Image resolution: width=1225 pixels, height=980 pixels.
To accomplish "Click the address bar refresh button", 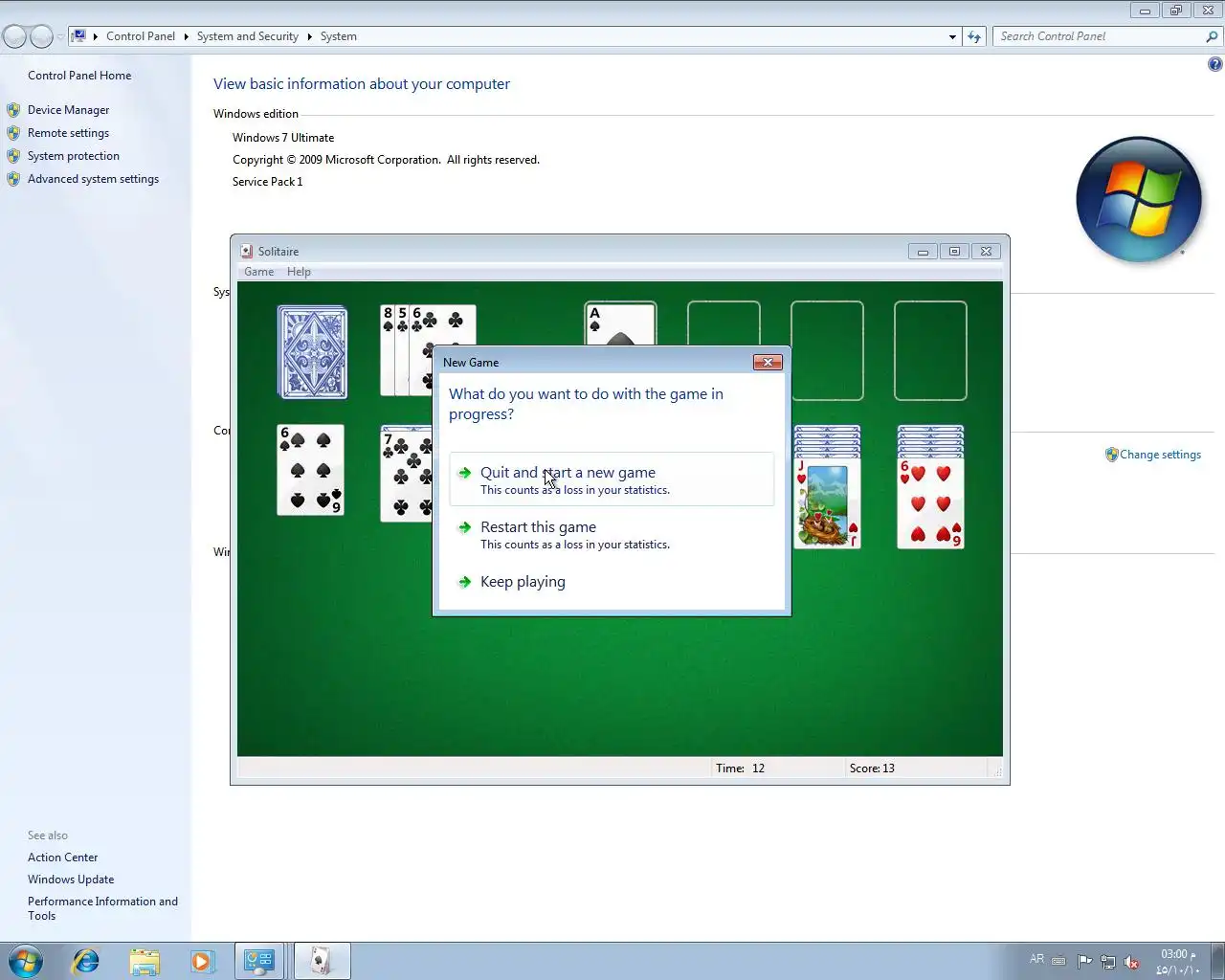I will pyautogui.click(x=974, y=36).
